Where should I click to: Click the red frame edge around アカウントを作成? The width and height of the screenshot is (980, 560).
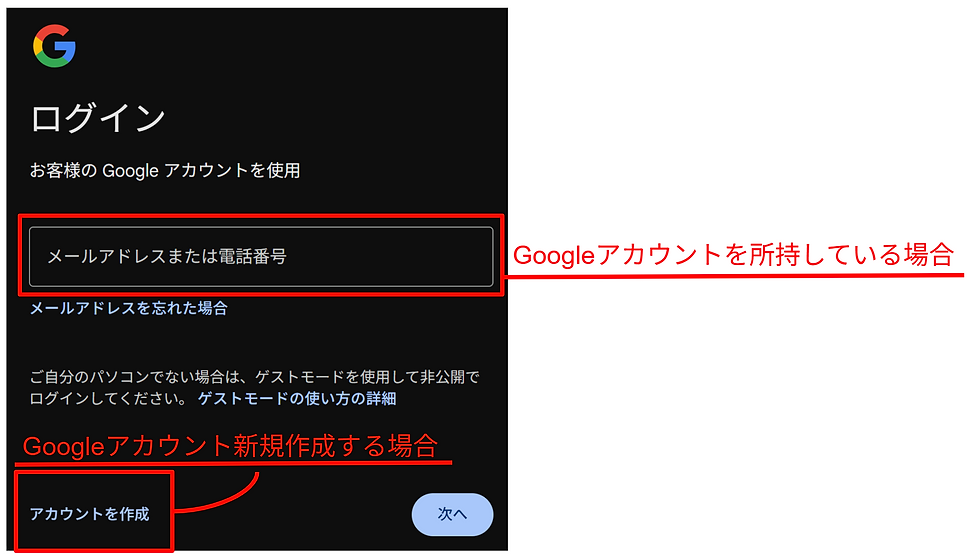point(94,472)
